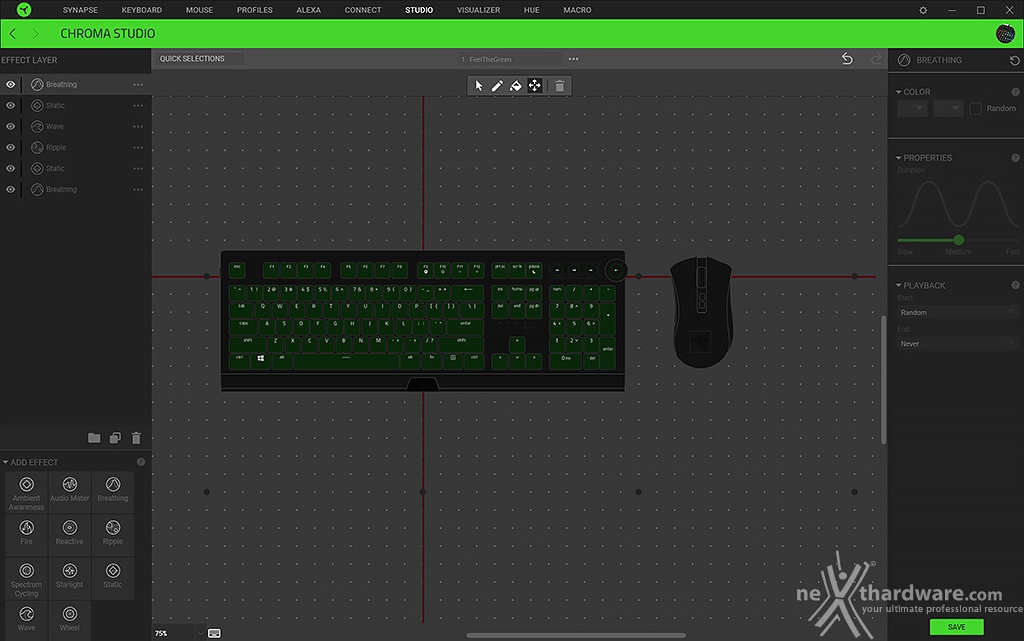1024x641 pixels.
Task: Reset the Breathing effect settings
Action: [x=1014, y=60]
